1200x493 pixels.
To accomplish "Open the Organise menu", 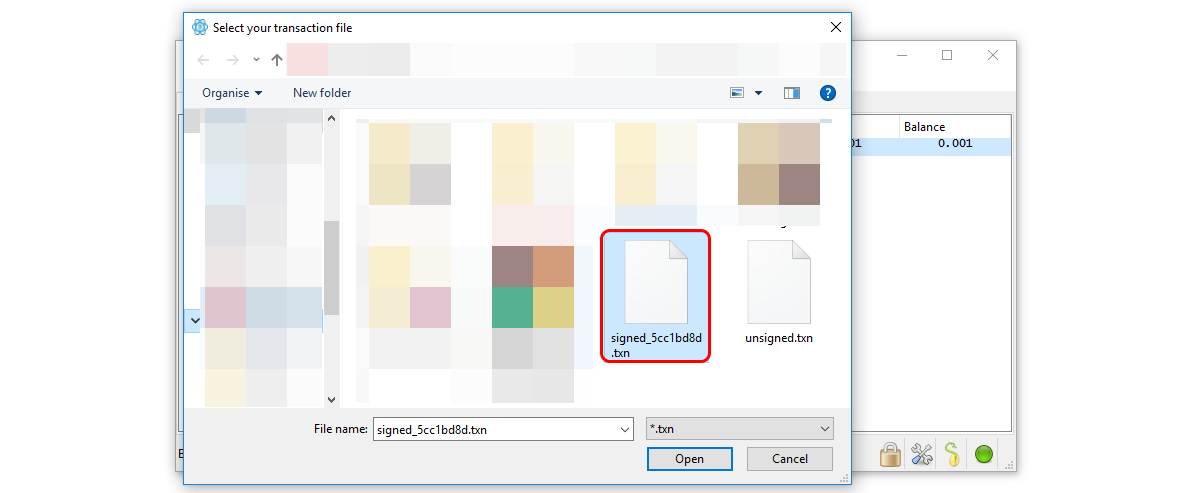I will point(232,93).
